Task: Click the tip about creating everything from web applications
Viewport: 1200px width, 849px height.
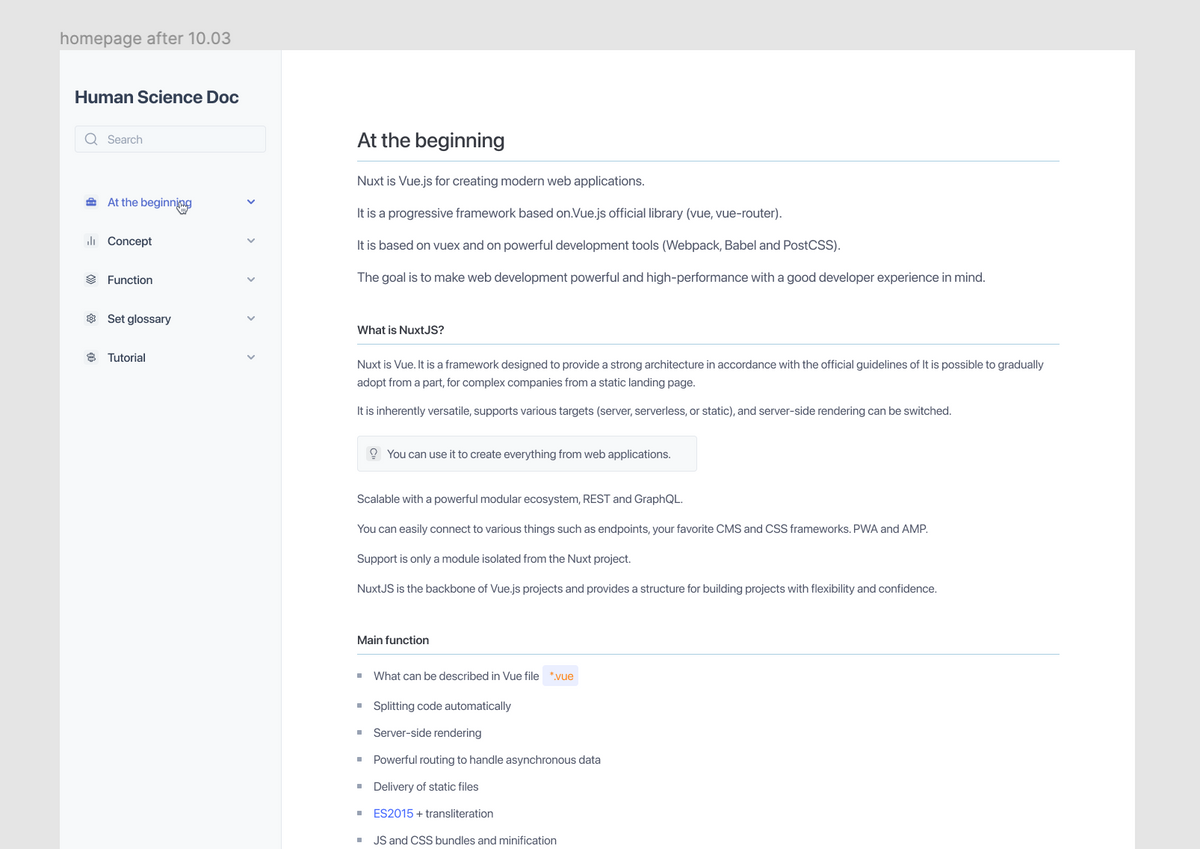Action: pyautogui.click(x=527, y=454)
